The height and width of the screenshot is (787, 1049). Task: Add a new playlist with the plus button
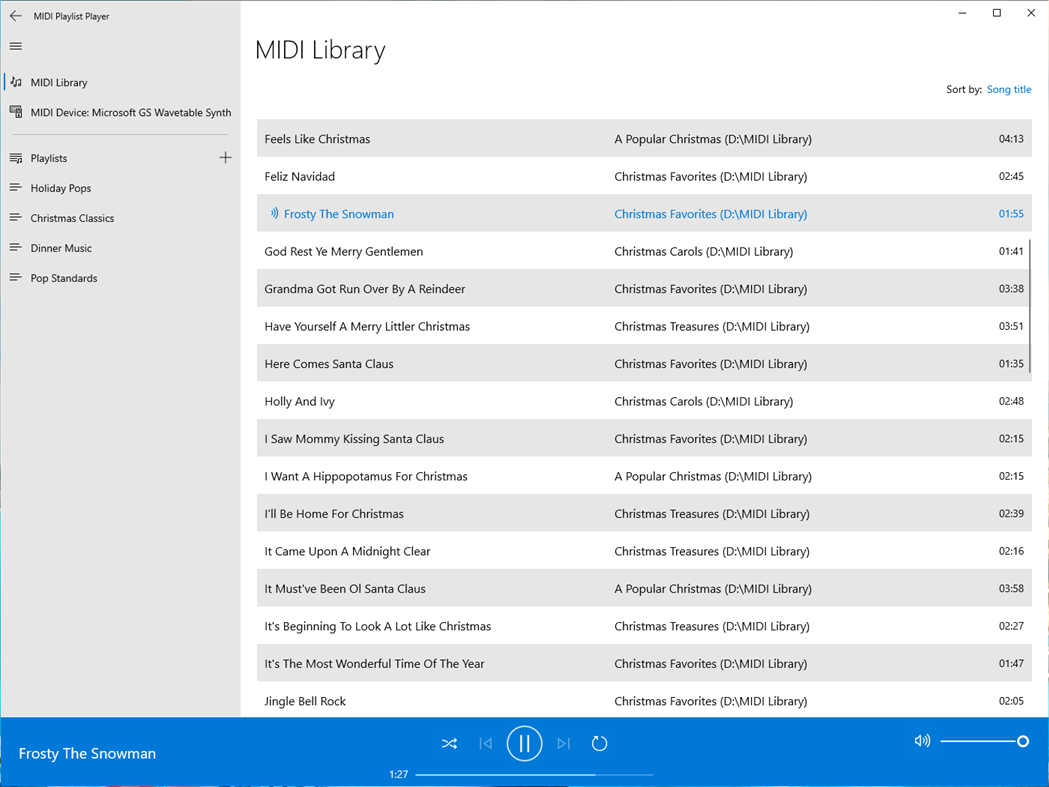(x=226, y=157)
